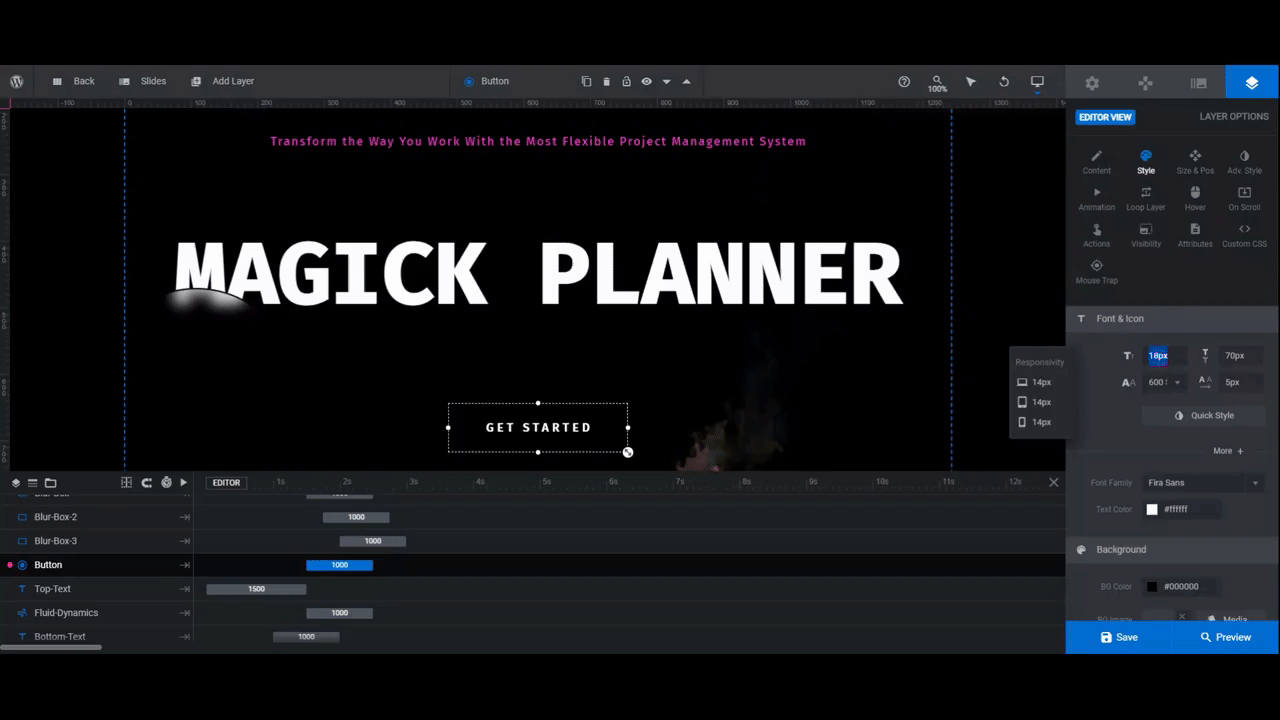Click the Back button
The width and height of the screenshot is (1280, 720).
coord(74,82)
